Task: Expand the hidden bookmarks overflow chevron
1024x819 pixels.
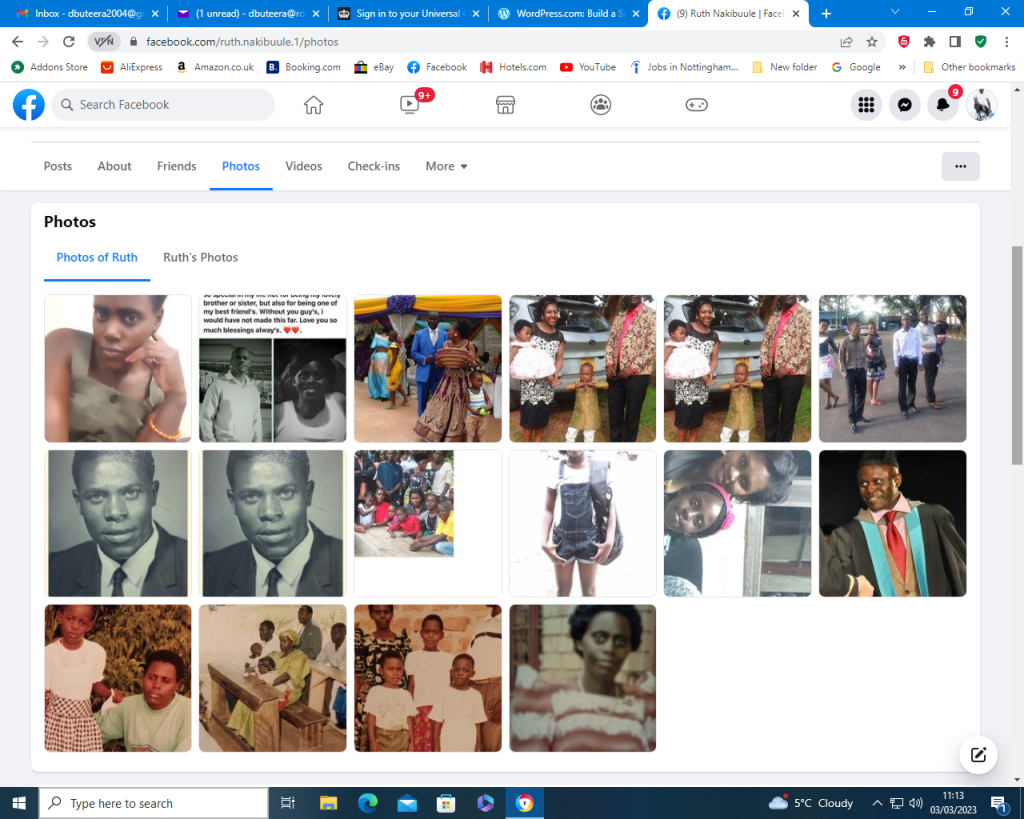Action: (902, 67)
